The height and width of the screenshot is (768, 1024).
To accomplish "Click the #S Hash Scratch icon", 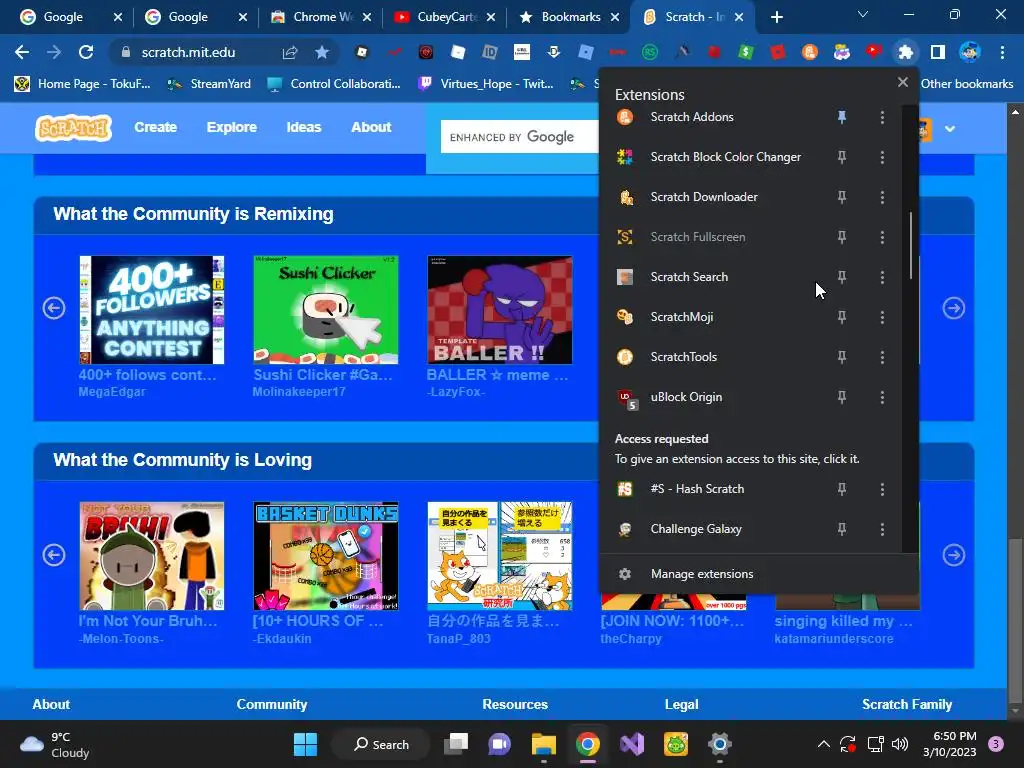I will point(625,489).
